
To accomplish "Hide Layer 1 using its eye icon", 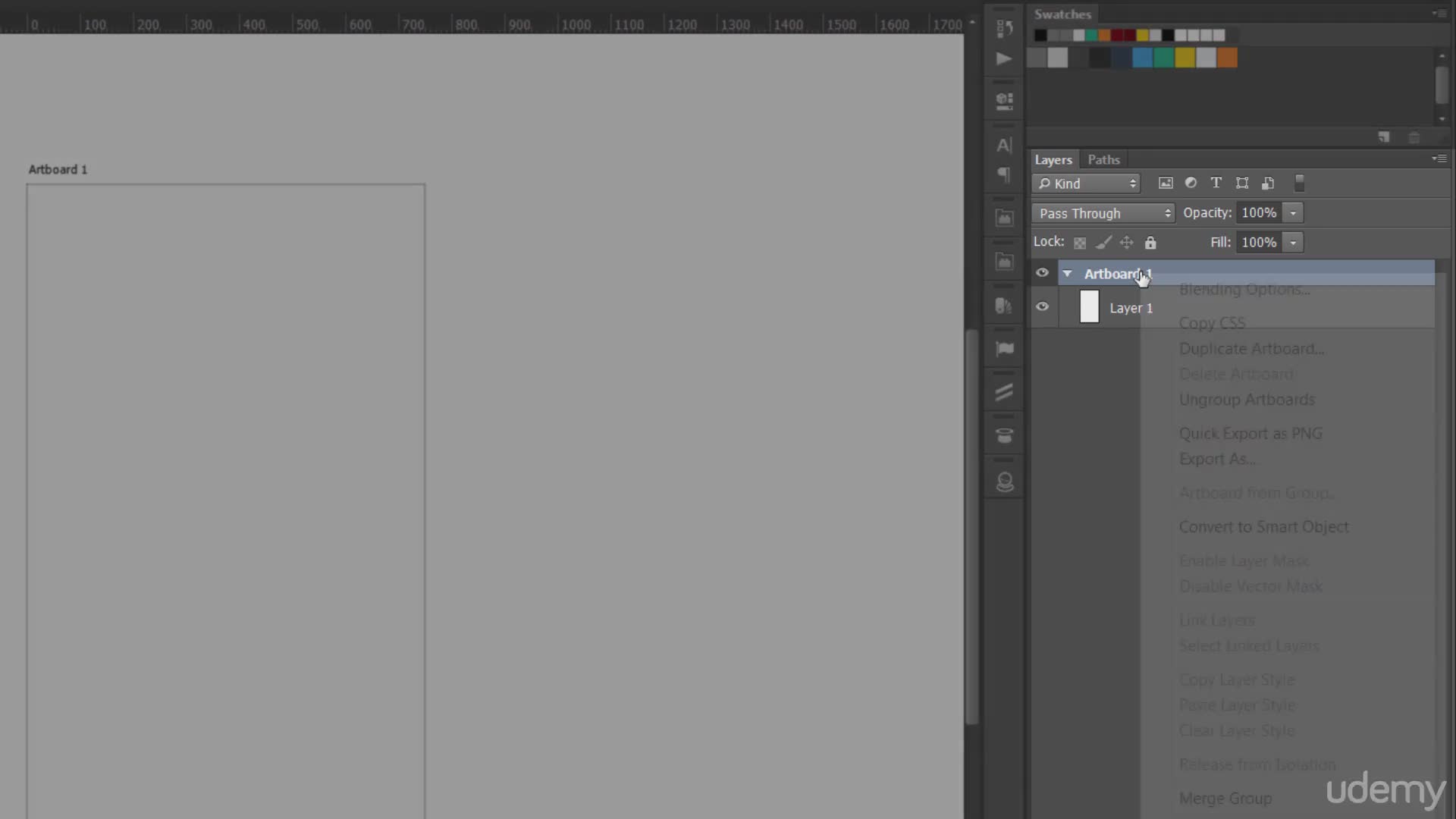I will click(x=1042, y=307).
